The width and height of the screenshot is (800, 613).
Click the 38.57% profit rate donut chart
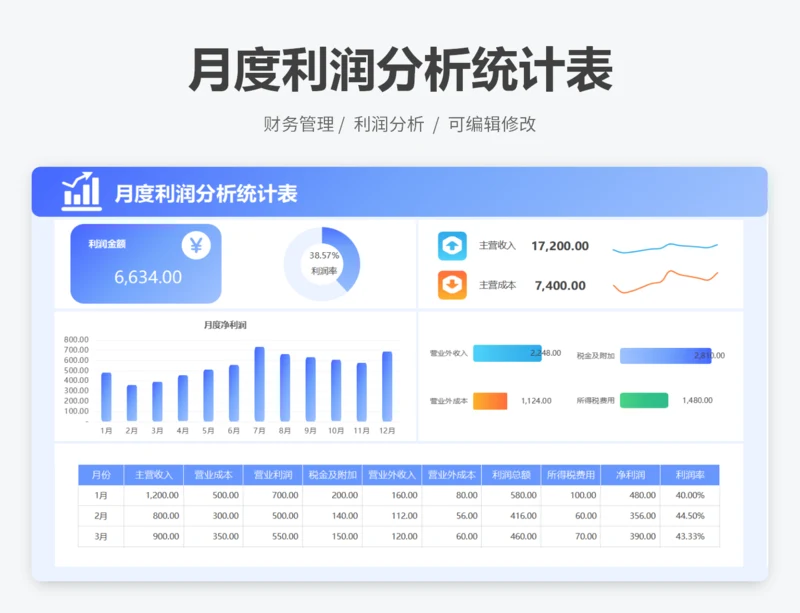coord(322,263)
